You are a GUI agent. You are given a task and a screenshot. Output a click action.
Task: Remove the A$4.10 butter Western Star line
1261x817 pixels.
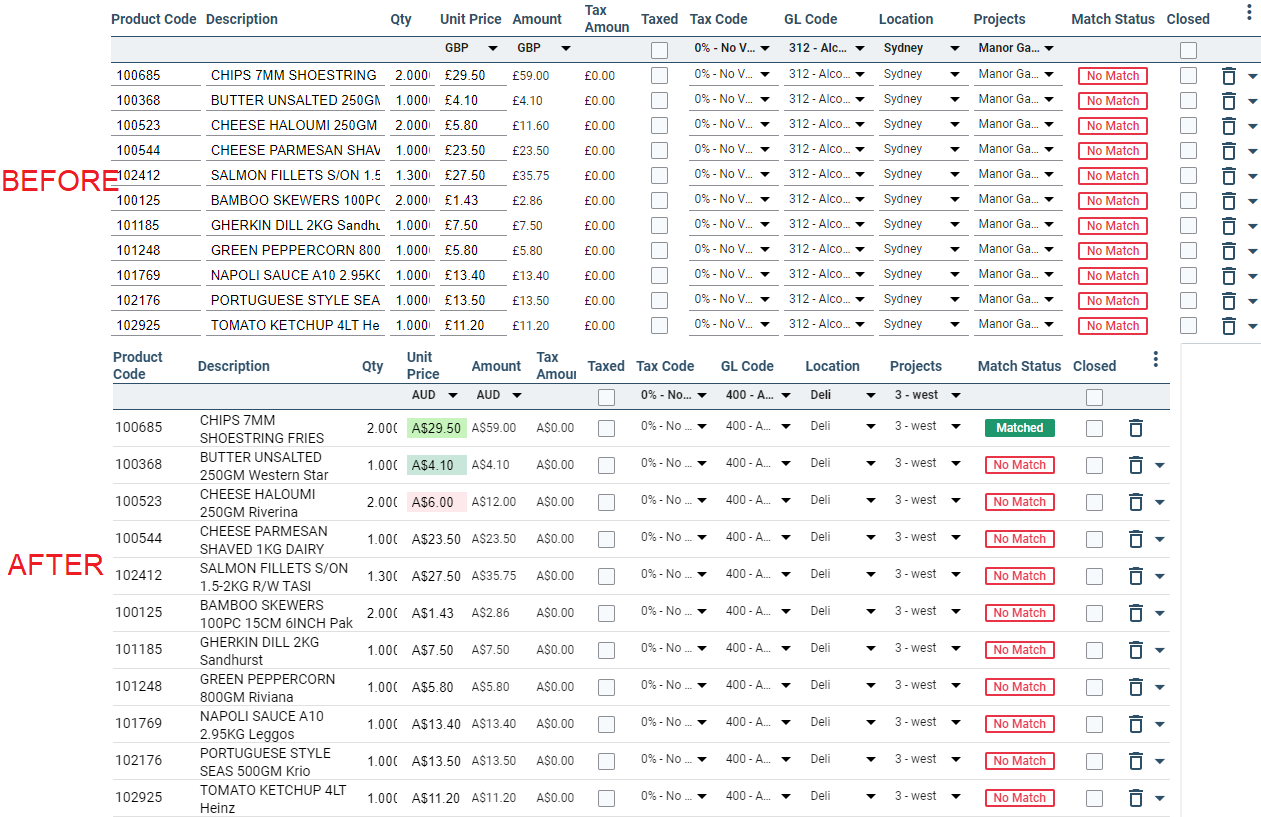coord(1136,465)
